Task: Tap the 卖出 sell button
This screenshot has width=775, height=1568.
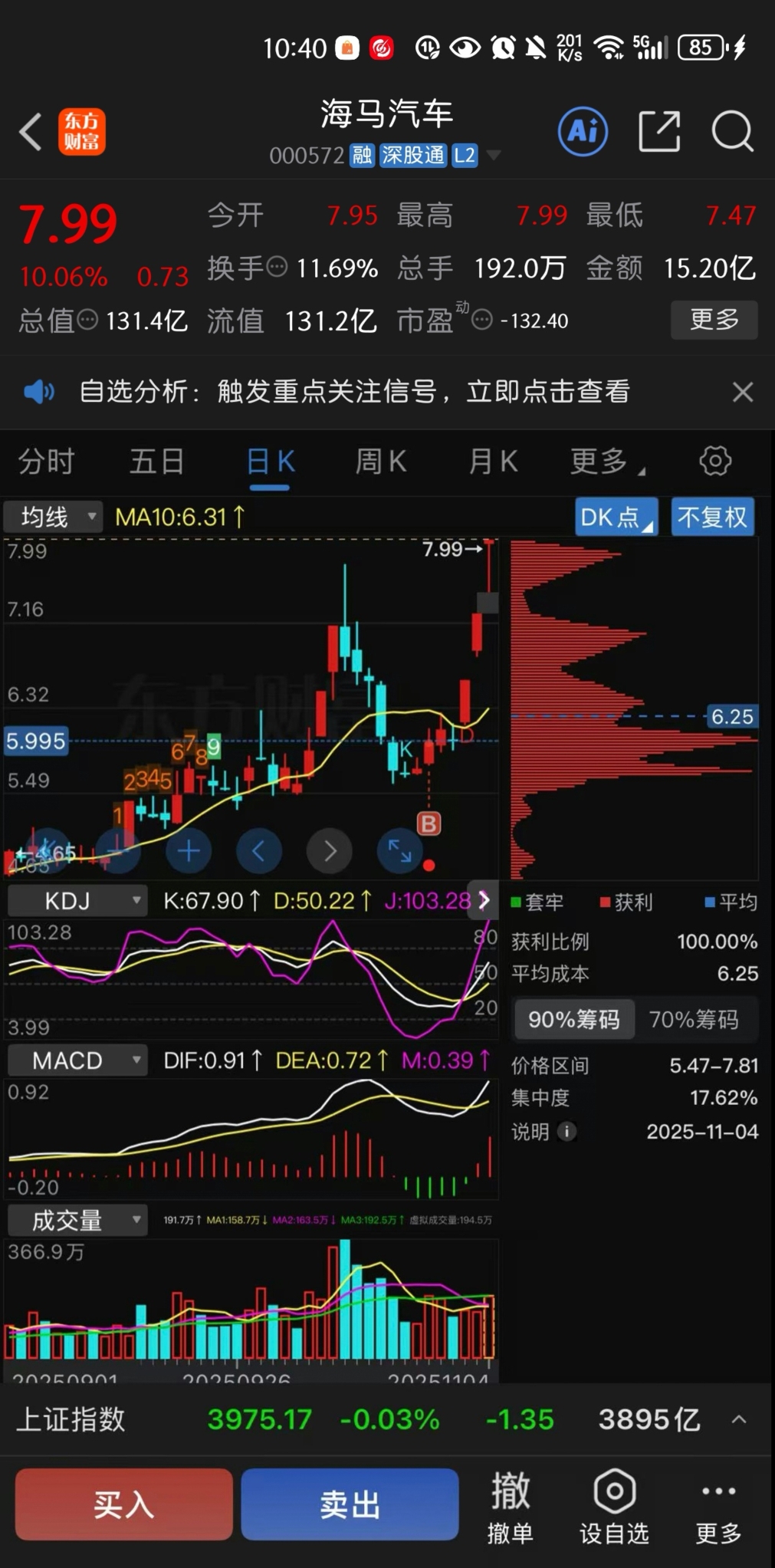Action: (350, 1504)
